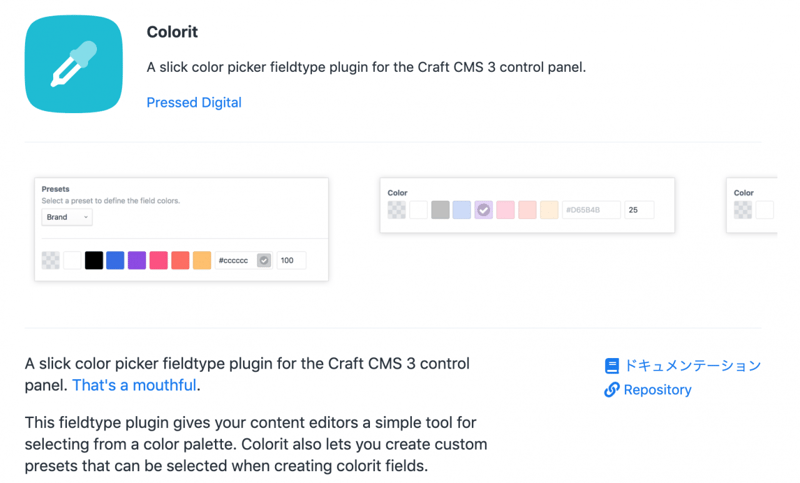Image resolution: width=800 pixels, height=483 pixels.
Task: Click the #cccccc hex color field
Action: pyautogui.click(x=234, y=260)
